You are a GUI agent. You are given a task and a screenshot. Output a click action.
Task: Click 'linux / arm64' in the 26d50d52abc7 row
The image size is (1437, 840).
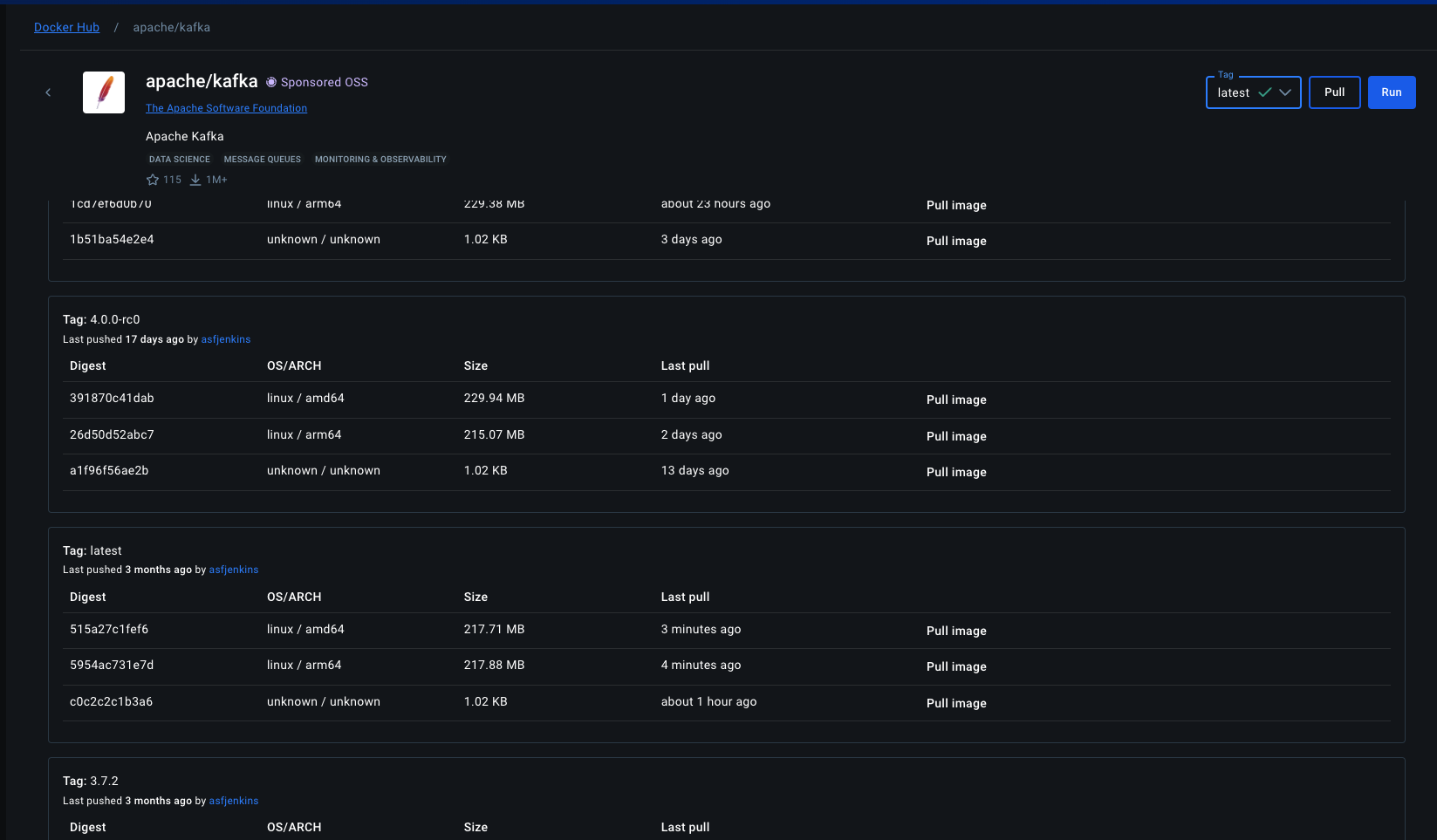click(x=304, y=434)
